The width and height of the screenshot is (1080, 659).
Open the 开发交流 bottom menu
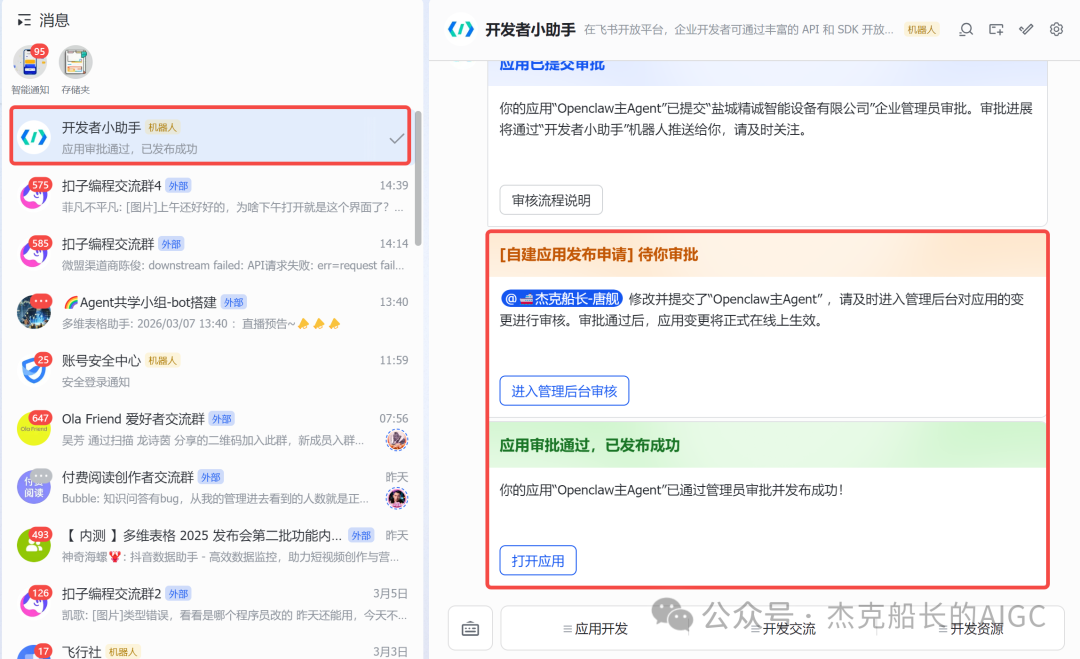tap(783, 629)
